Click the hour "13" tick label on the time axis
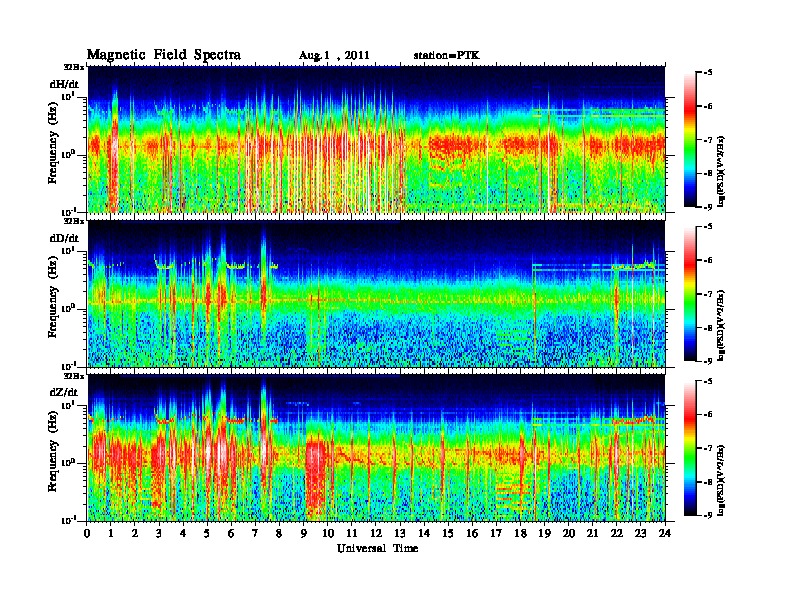The height and width of the screenshot is (612, 792). [x=400, y=533]
